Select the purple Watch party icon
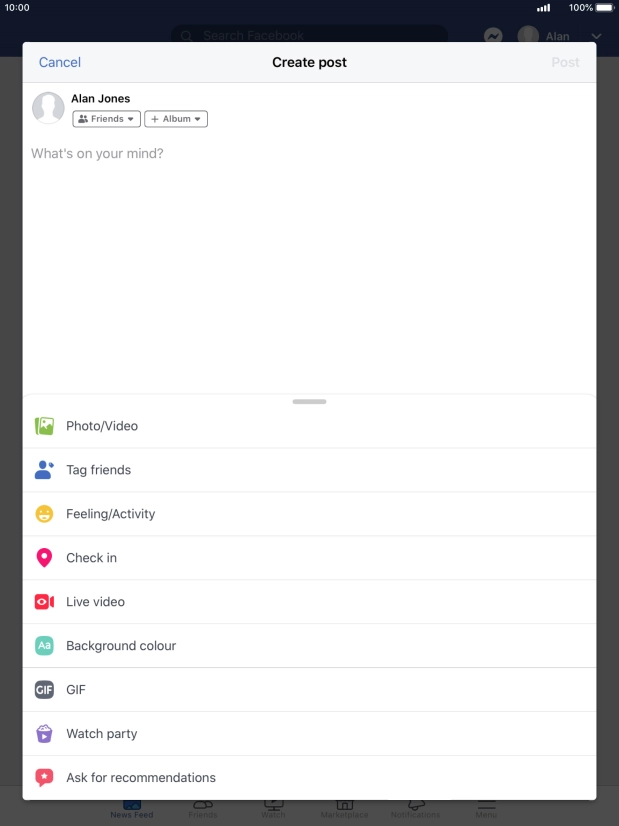 point(44,733)
